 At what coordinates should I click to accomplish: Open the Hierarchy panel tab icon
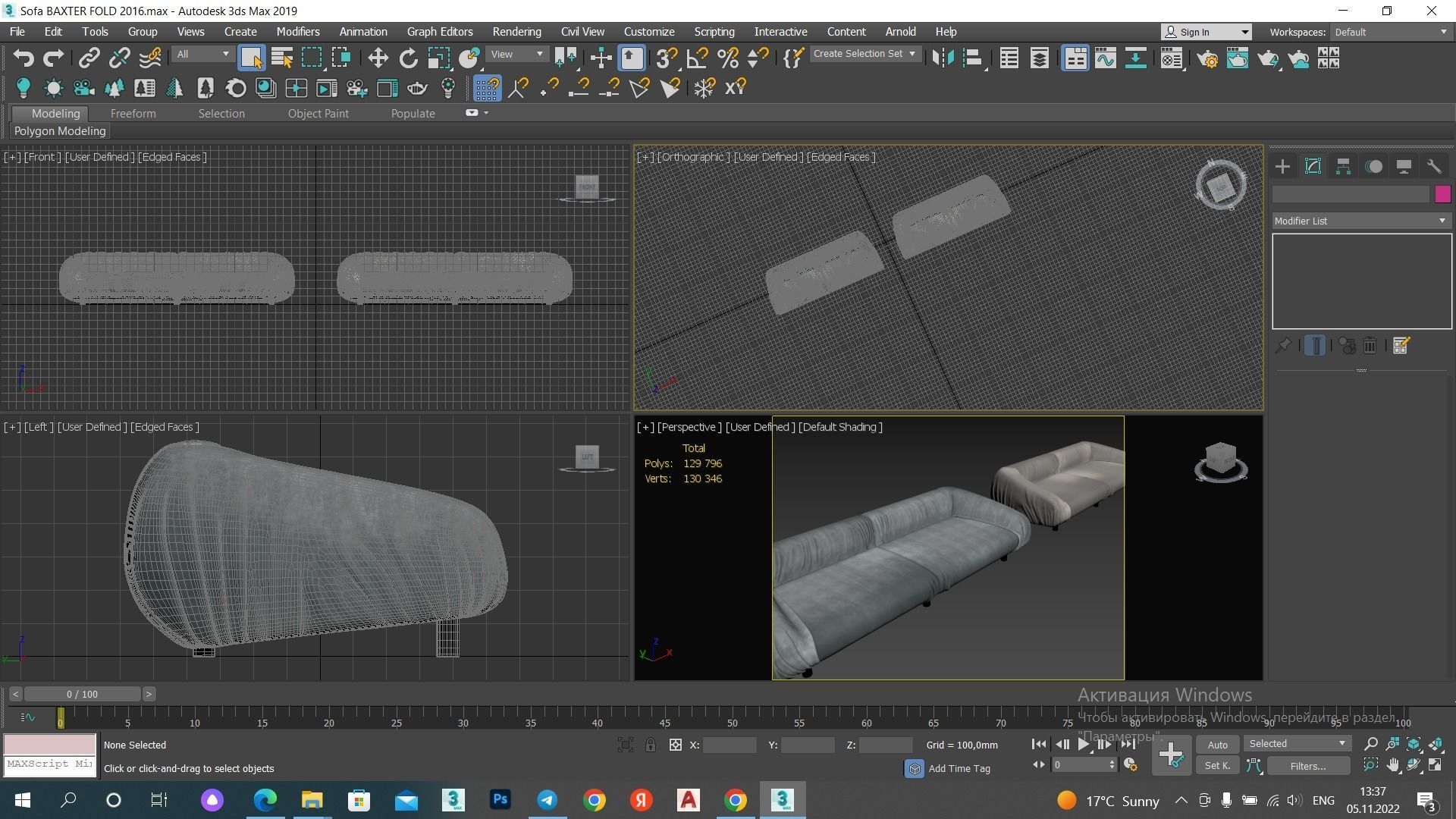[1343, 167]
